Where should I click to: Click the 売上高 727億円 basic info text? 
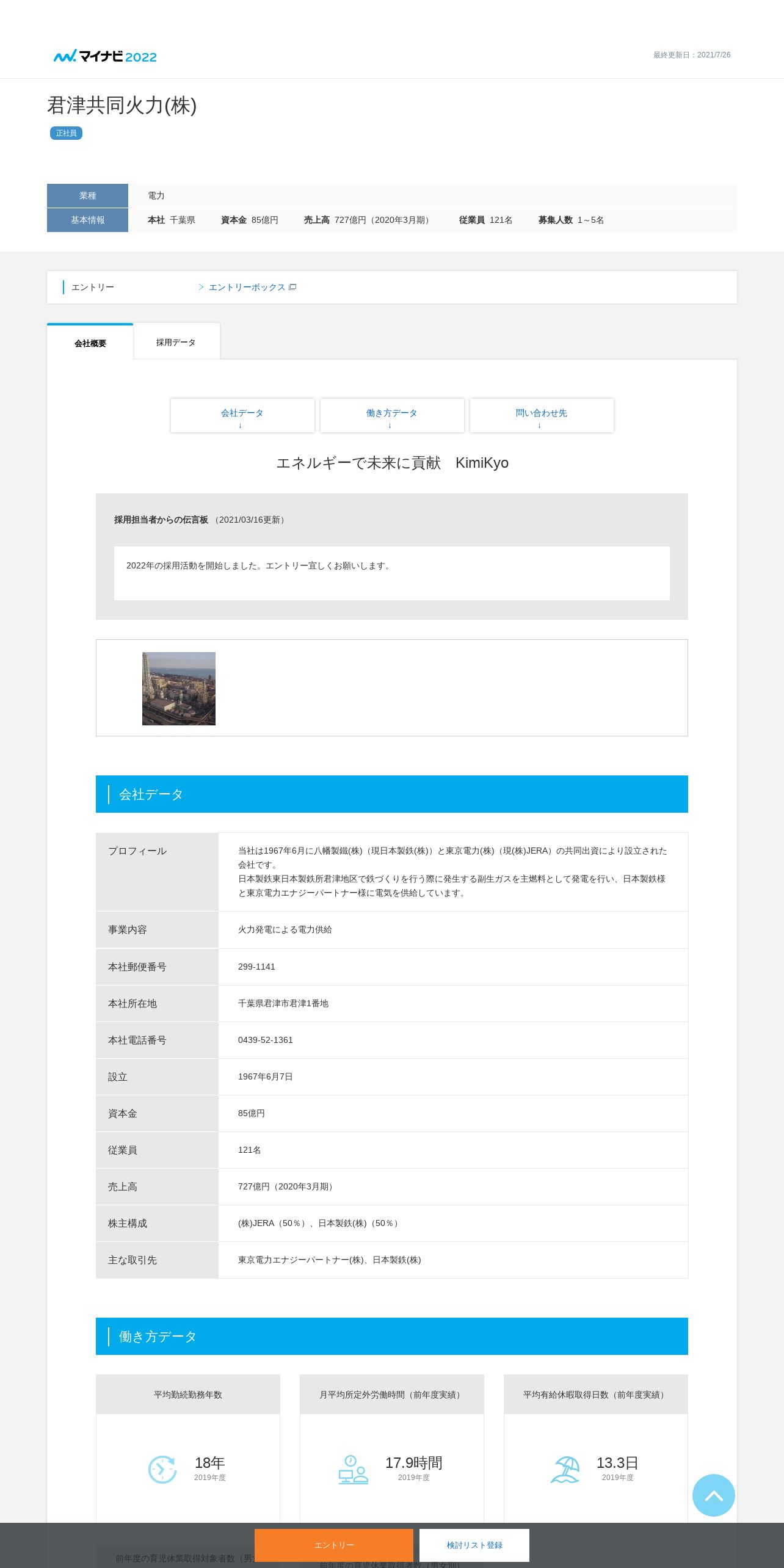point(369,220)
